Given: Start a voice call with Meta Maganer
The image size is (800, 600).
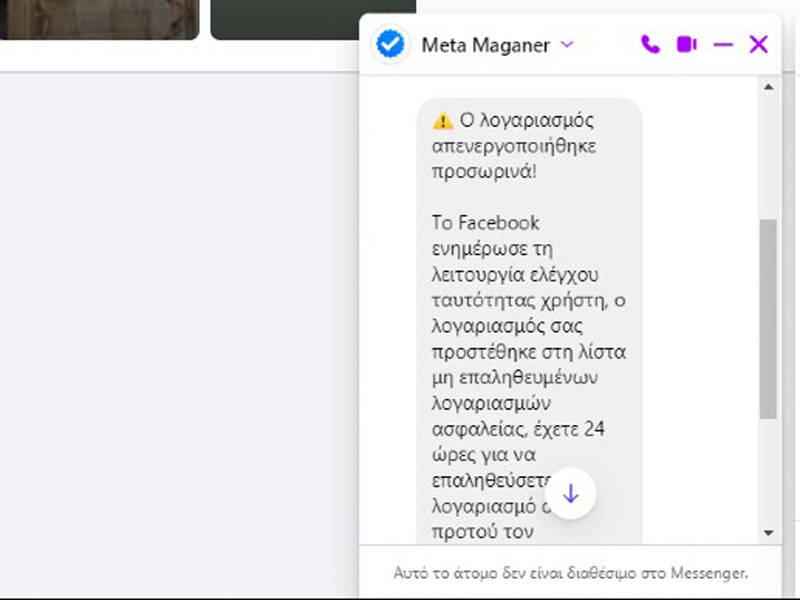Looking at the screenshot, I should [x=650, y=44].
